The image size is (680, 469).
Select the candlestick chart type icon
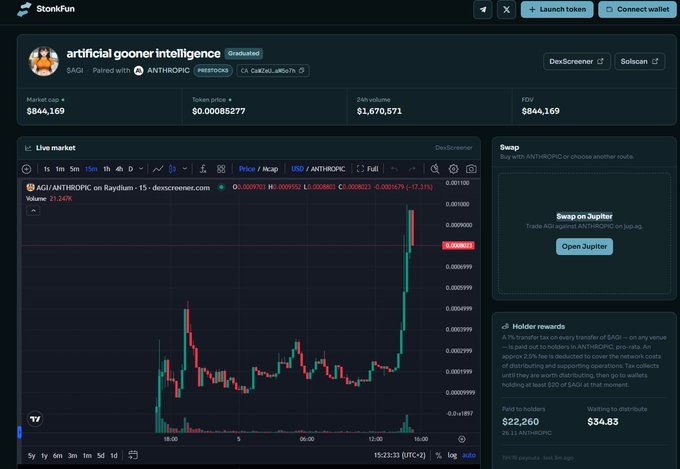click(172, 169)
